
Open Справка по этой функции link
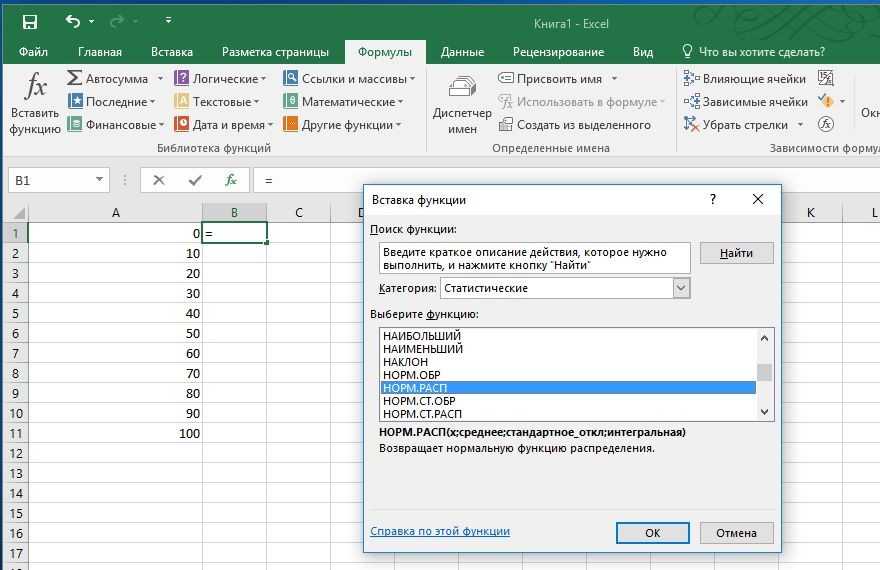[x=440, y=531]
